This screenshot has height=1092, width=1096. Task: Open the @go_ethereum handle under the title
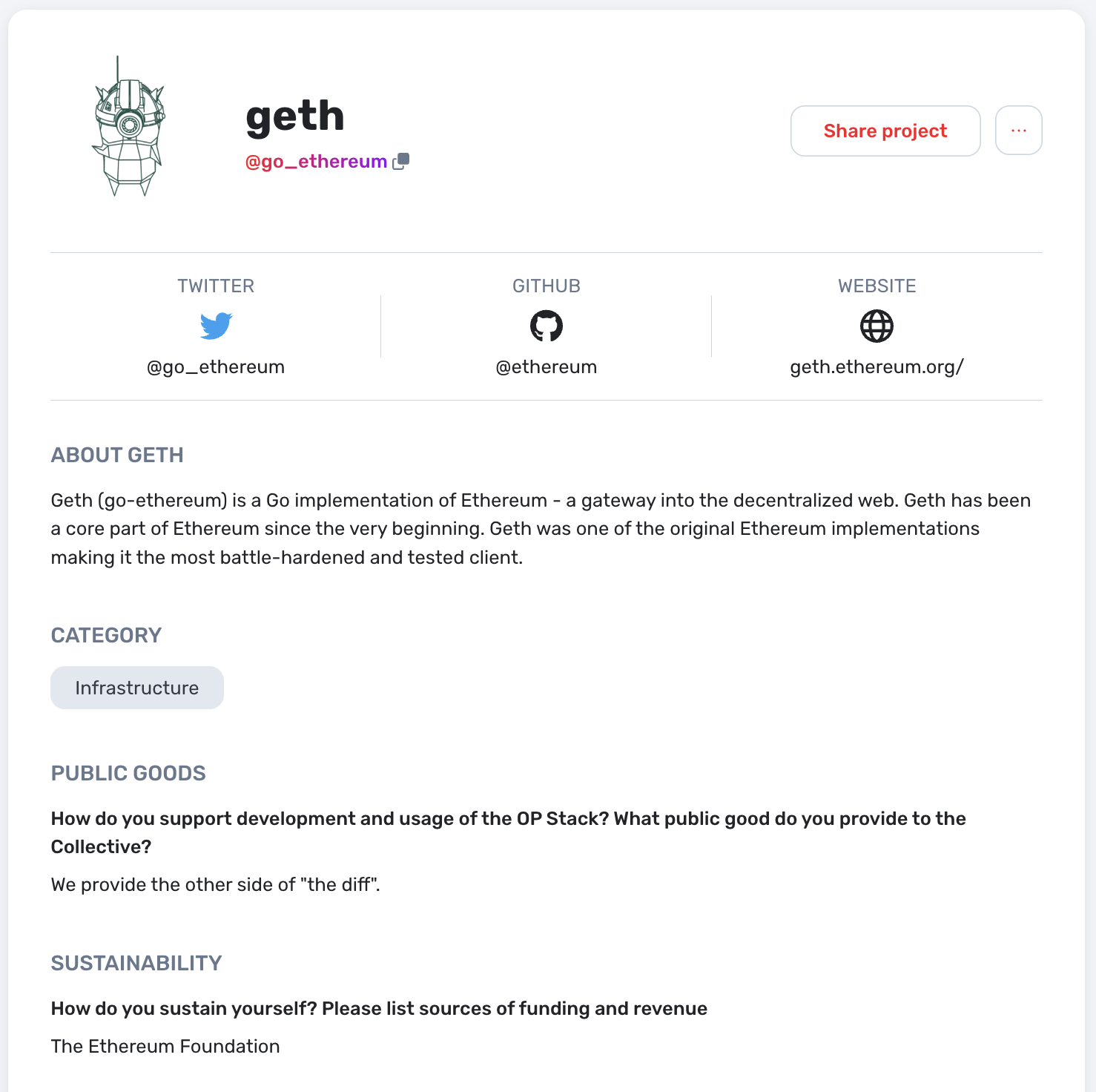point(316,162)
